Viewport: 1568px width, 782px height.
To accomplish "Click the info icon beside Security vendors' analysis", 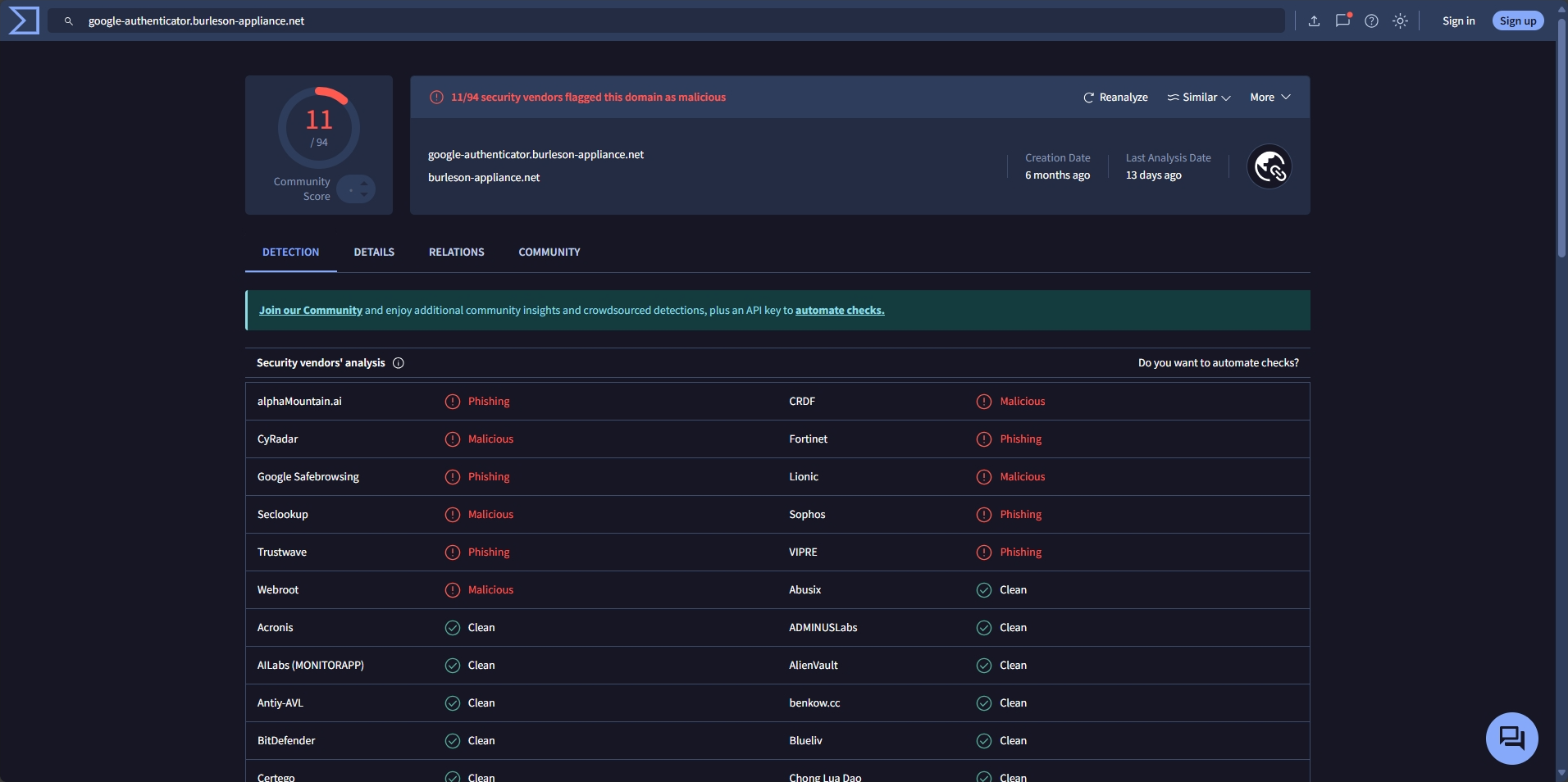I will [399, 363].
